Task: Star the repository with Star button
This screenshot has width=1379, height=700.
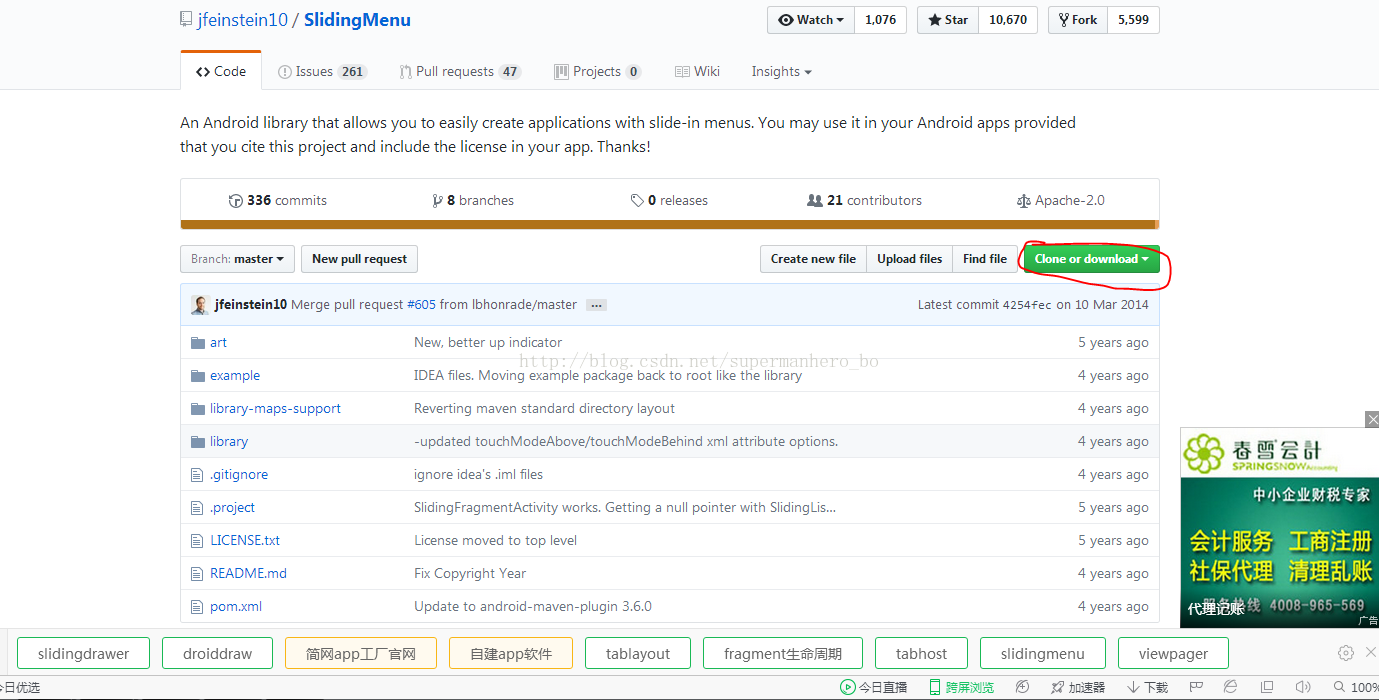Action: pos(948,20)
